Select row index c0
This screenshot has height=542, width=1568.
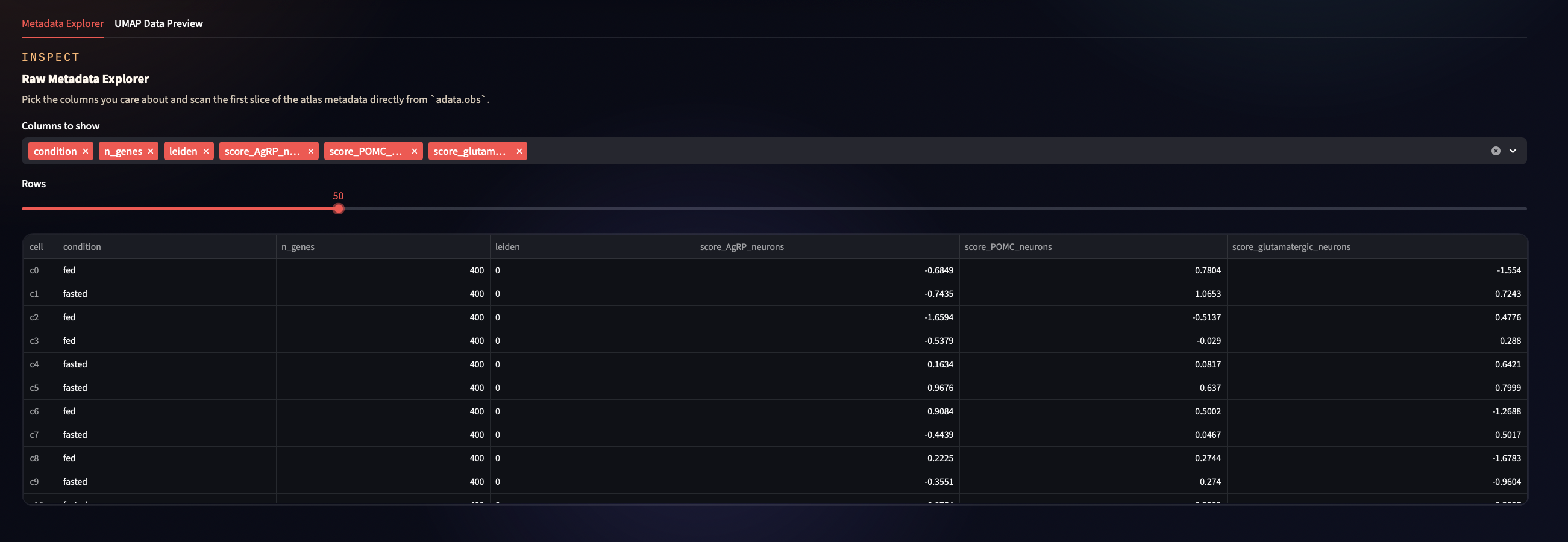tap(40, 270)
